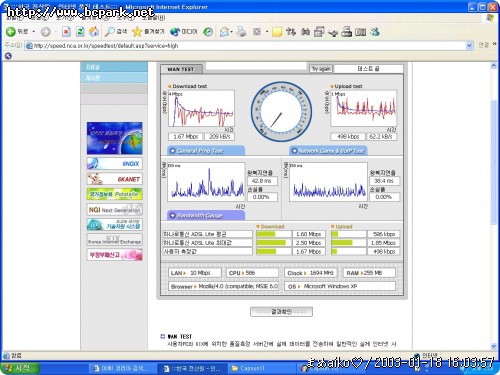Refresh the page with the green arrows icon
Screen dimensions: 500x375
(x=80, y=32)
